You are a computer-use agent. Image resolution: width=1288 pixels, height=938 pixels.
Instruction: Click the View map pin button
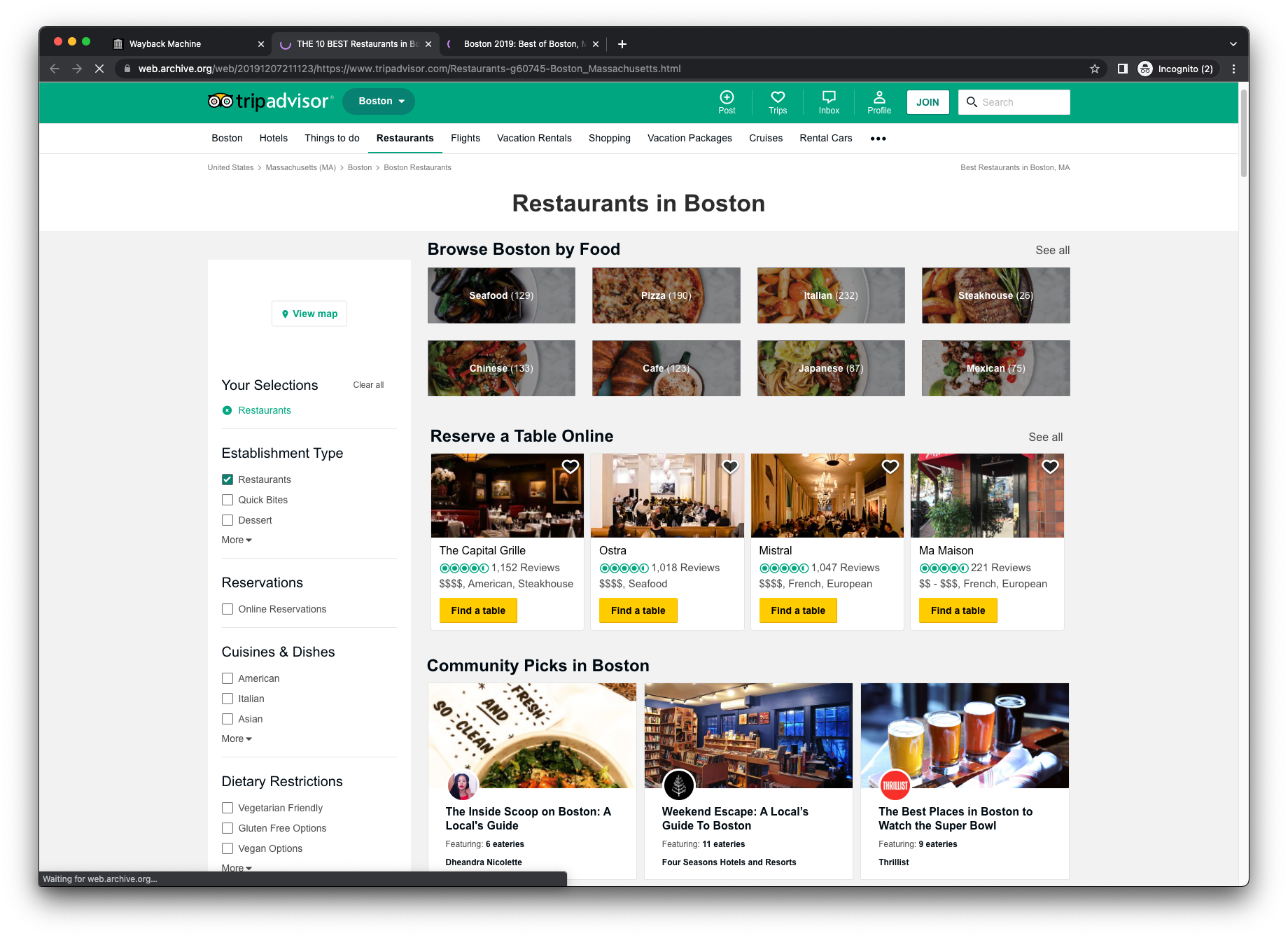pos(309,314)
